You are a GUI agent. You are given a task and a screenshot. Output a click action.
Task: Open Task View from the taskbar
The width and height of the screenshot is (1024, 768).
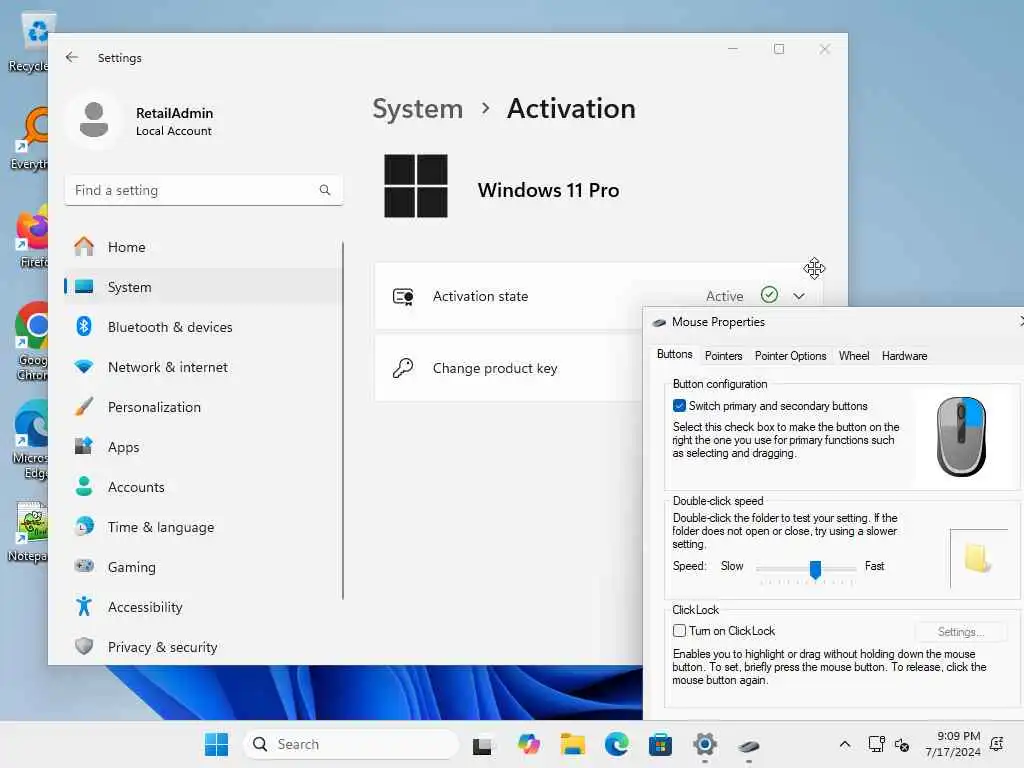click(x=482, y=744)
